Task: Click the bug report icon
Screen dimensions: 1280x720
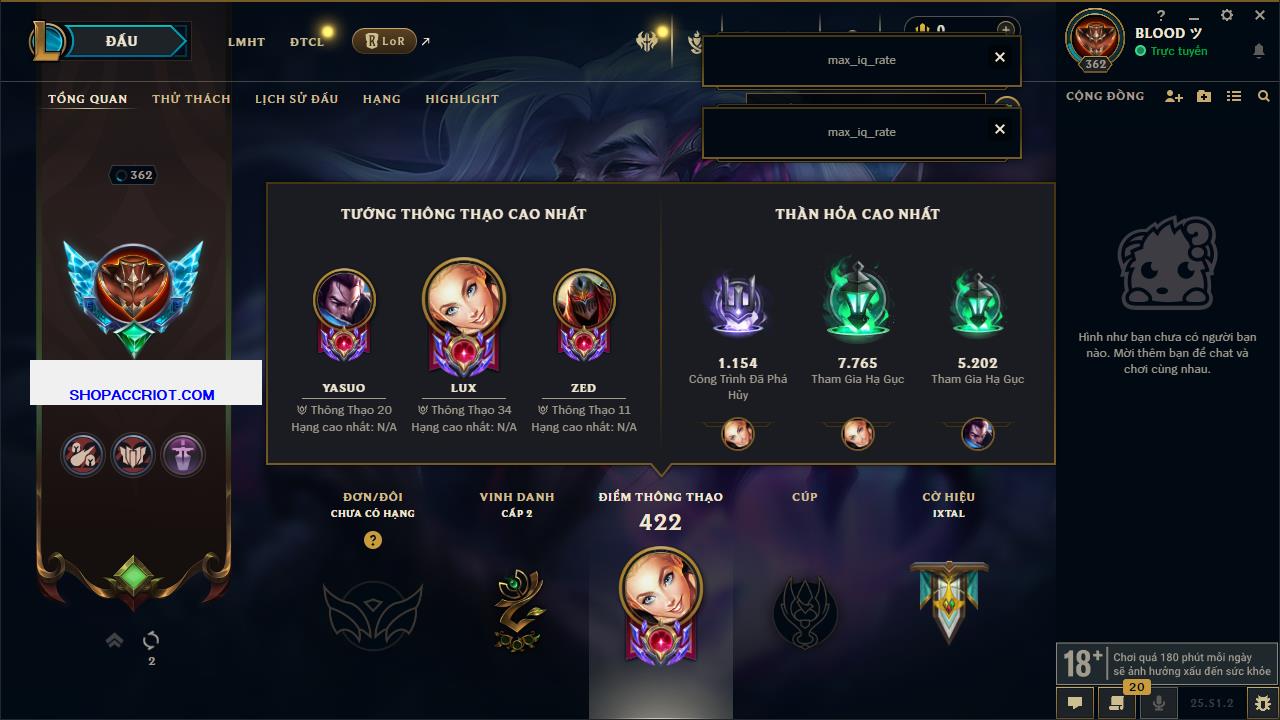Action: (1263, 703)
